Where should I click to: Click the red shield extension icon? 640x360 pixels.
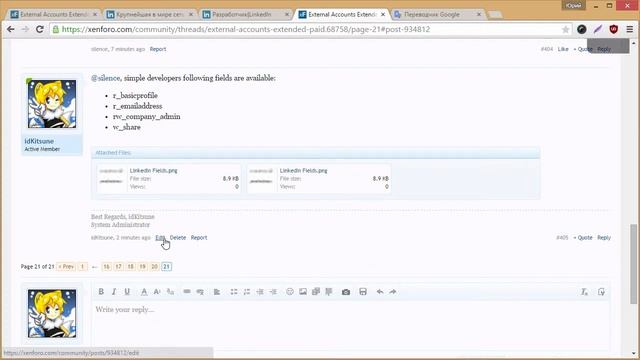(613, 29)
